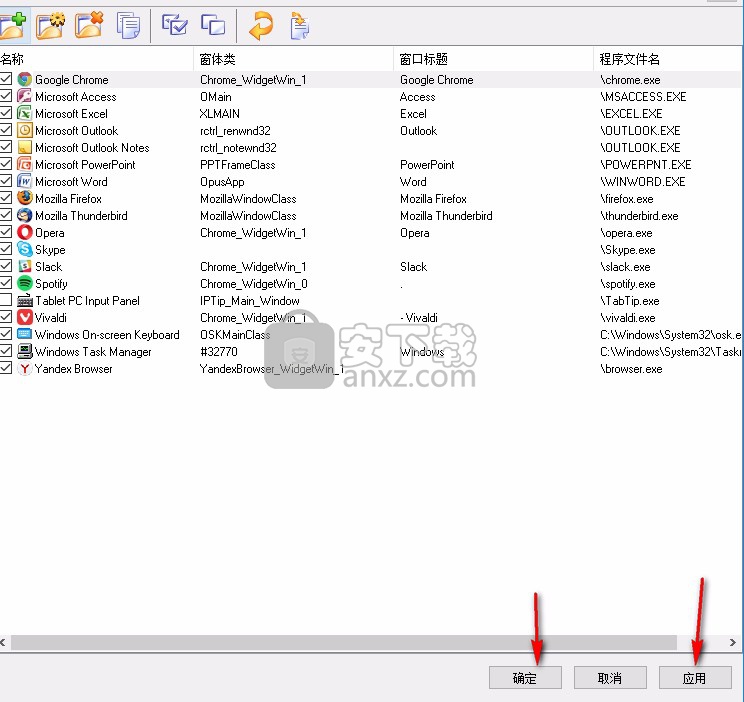Click the 确定 button
The height and width of the screenshot is (702, 744).
pos(525,678)
